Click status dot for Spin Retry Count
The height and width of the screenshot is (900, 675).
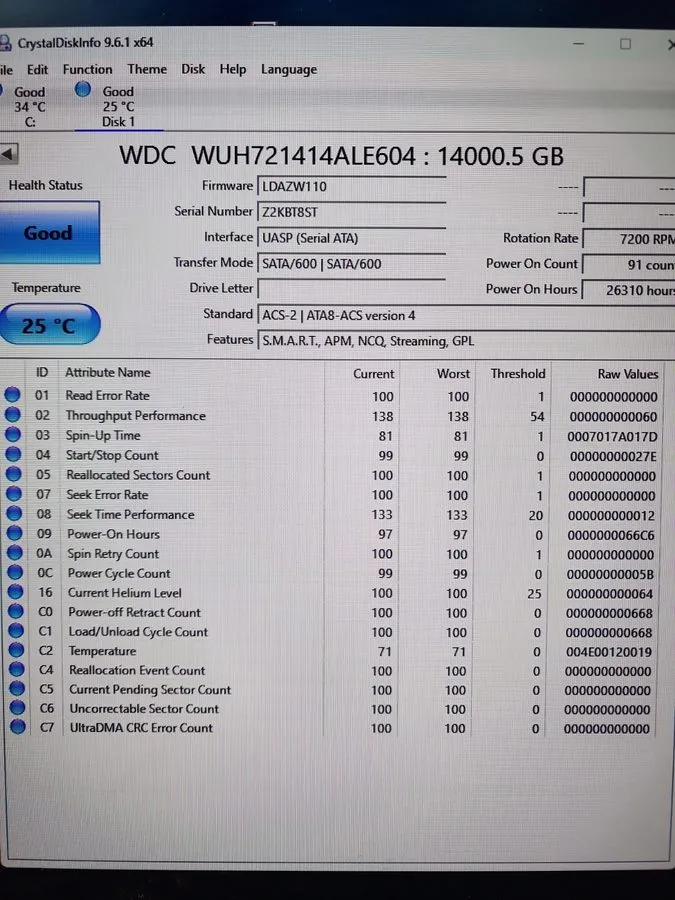[14, 552]
